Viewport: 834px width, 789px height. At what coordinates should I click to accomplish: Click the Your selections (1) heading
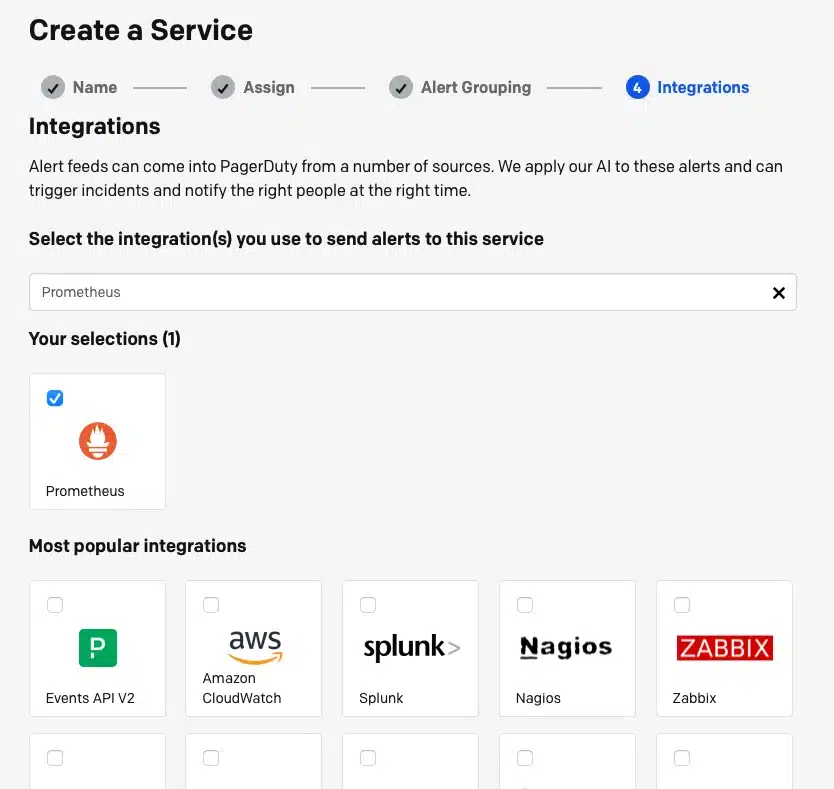[105, 339]
